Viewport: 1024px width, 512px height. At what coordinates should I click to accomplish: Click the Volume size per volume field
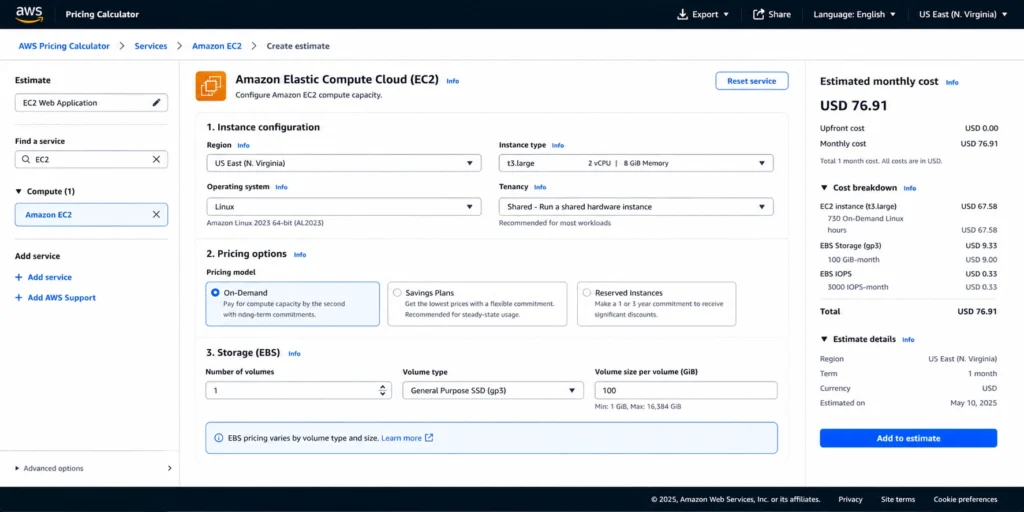click(686, 391)
